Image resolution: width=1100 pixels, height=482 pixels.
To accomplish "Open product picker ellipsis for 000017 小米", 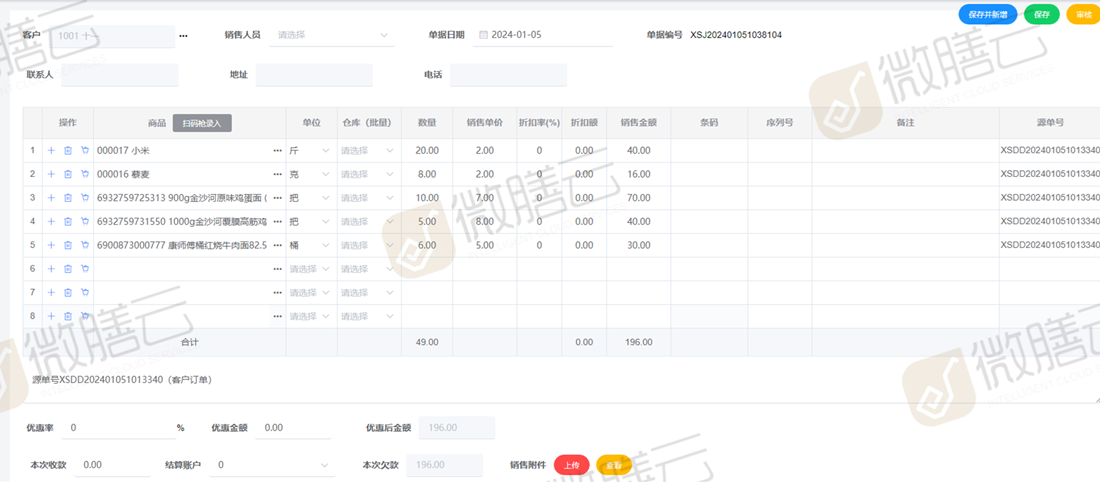I will tap(277, 151).
